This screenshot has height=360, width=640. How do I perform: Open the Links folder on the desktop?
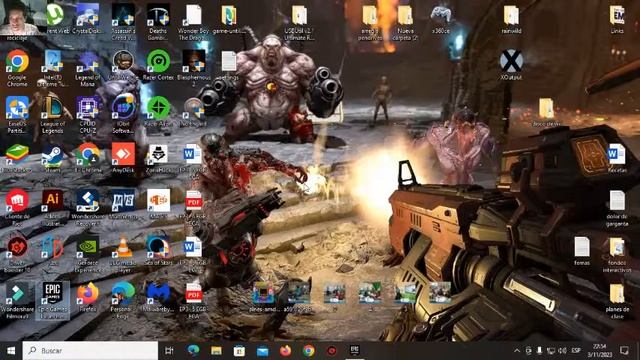pos(617,19)
